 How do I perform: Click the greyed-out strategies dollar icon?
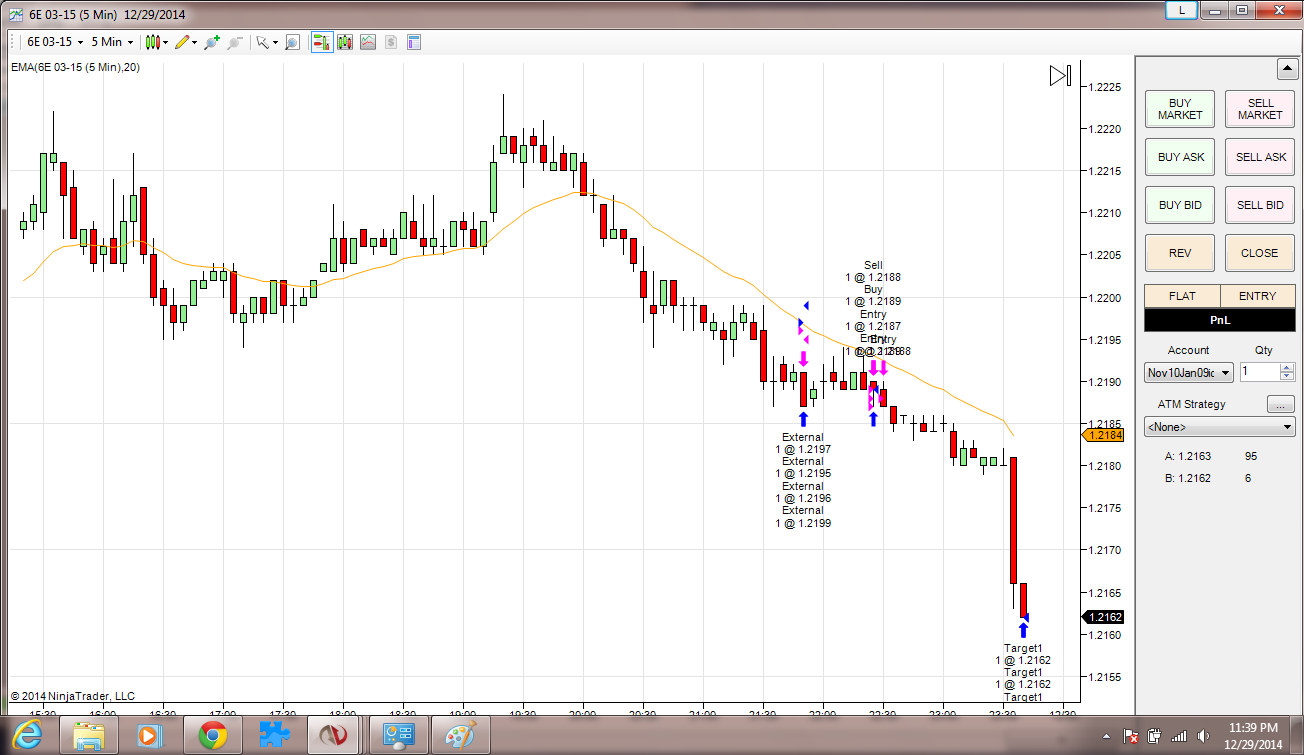point(391,42)
